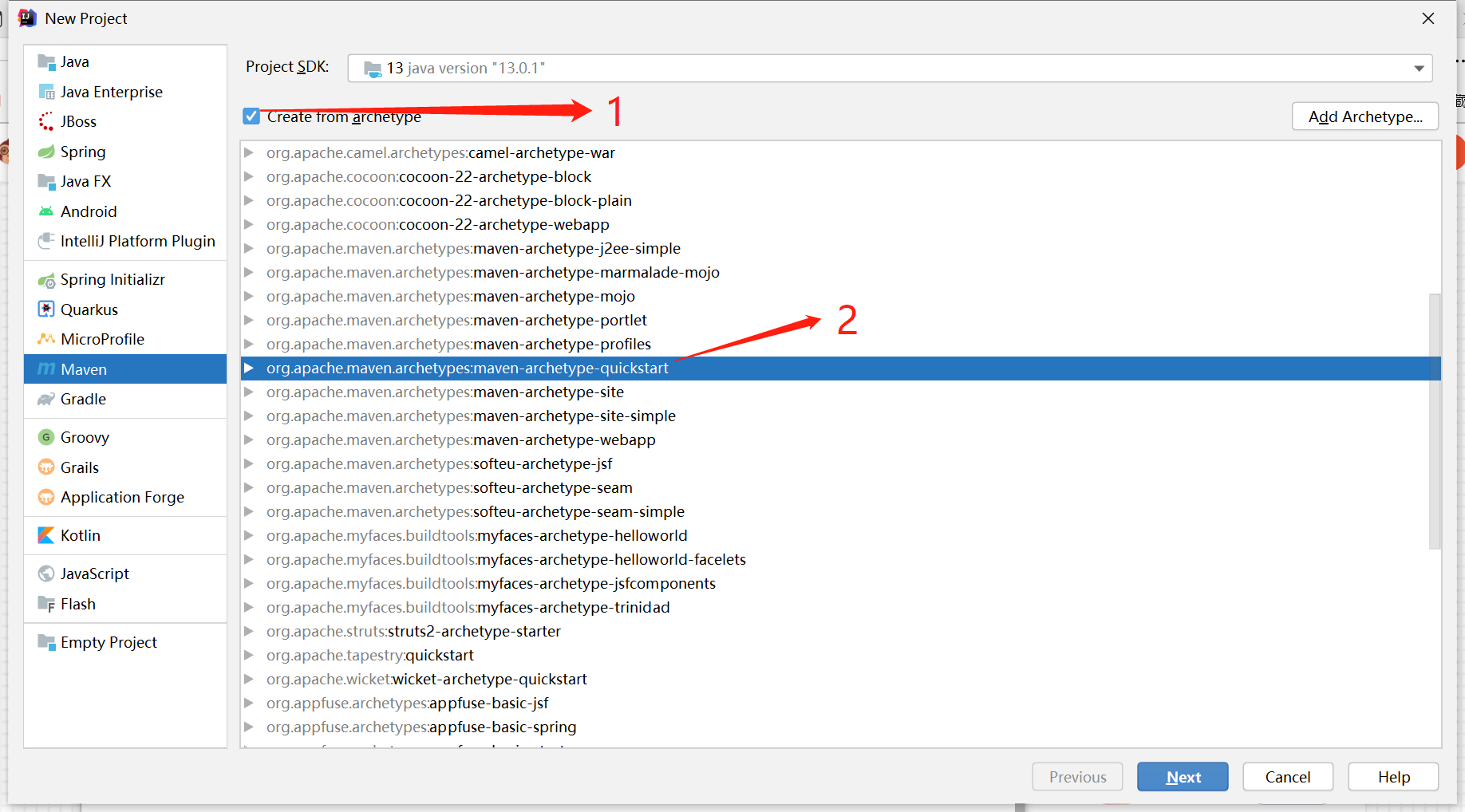Click the IntelliJ logo in title bar

(x=27, y=18)
